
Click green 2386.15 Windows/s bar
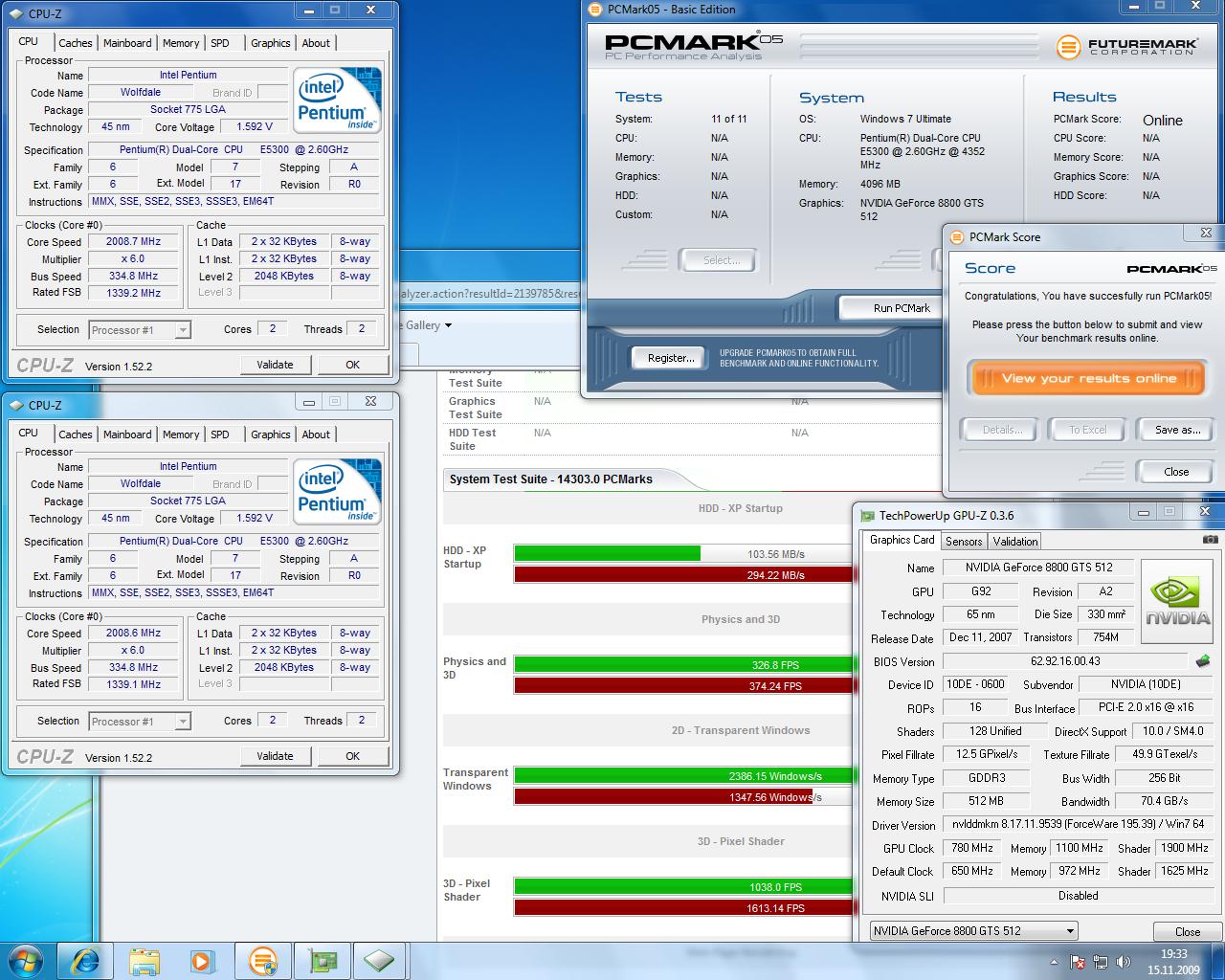coord(684,775)
